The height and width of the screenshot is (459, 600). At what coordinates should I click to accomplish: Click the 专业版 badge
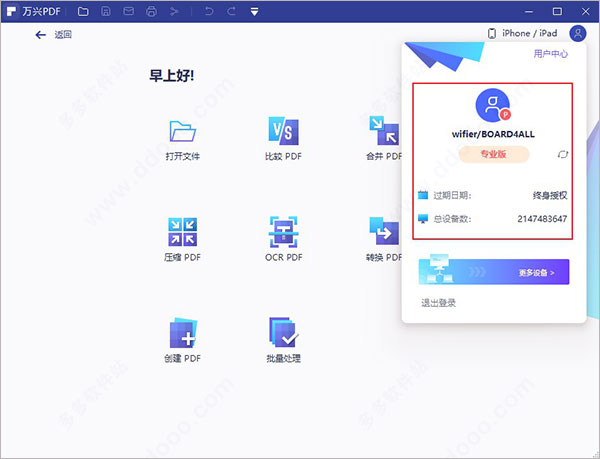click(x=494, y=154)
